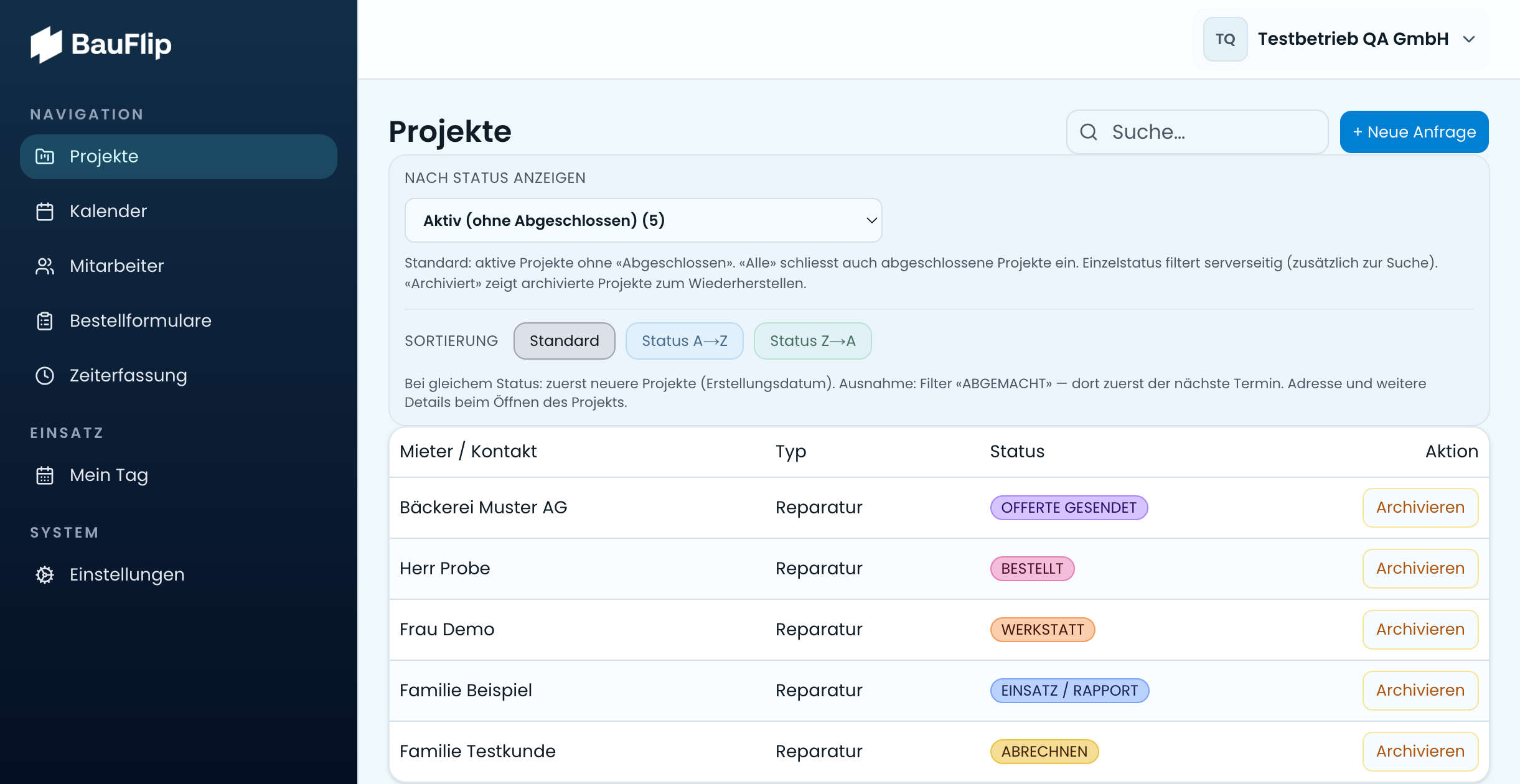The width and height of the screenshot is (1520, 784).
Task: Click the Einstellungen gear icon
Action: [45, 575]
